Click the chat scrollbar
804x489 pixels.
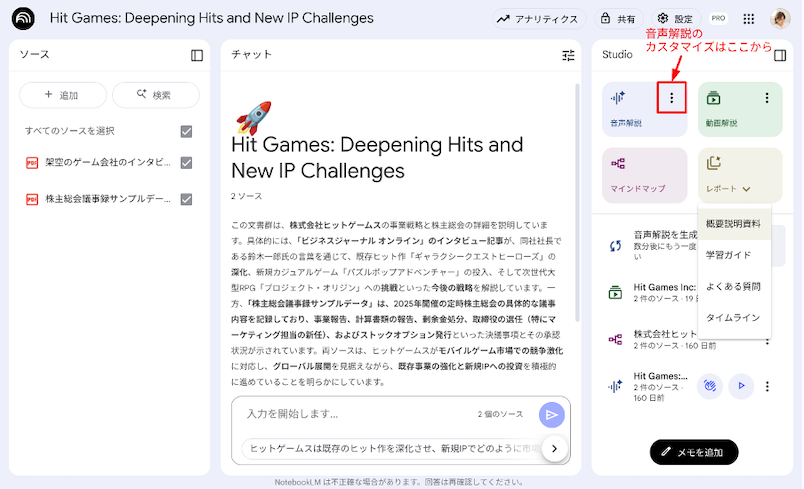(577, 202)
